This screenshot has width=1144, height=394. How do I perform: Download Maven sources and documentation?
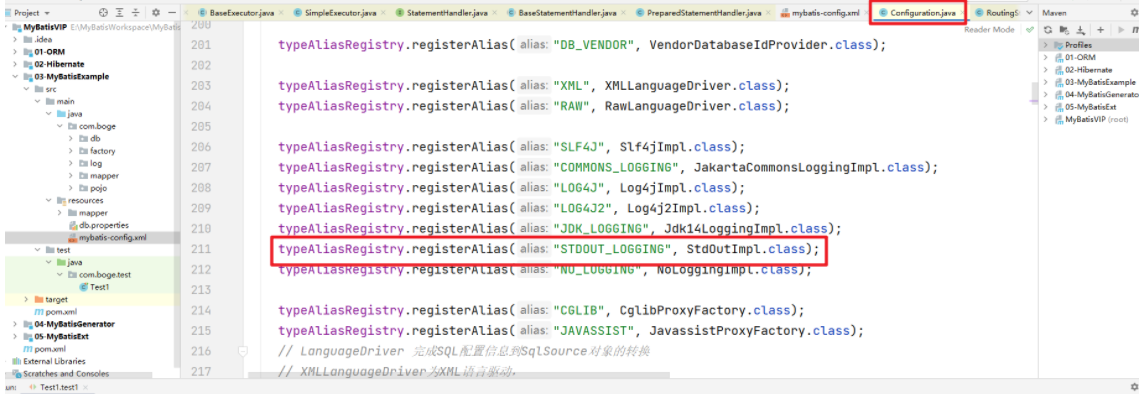coord(1081,30)
